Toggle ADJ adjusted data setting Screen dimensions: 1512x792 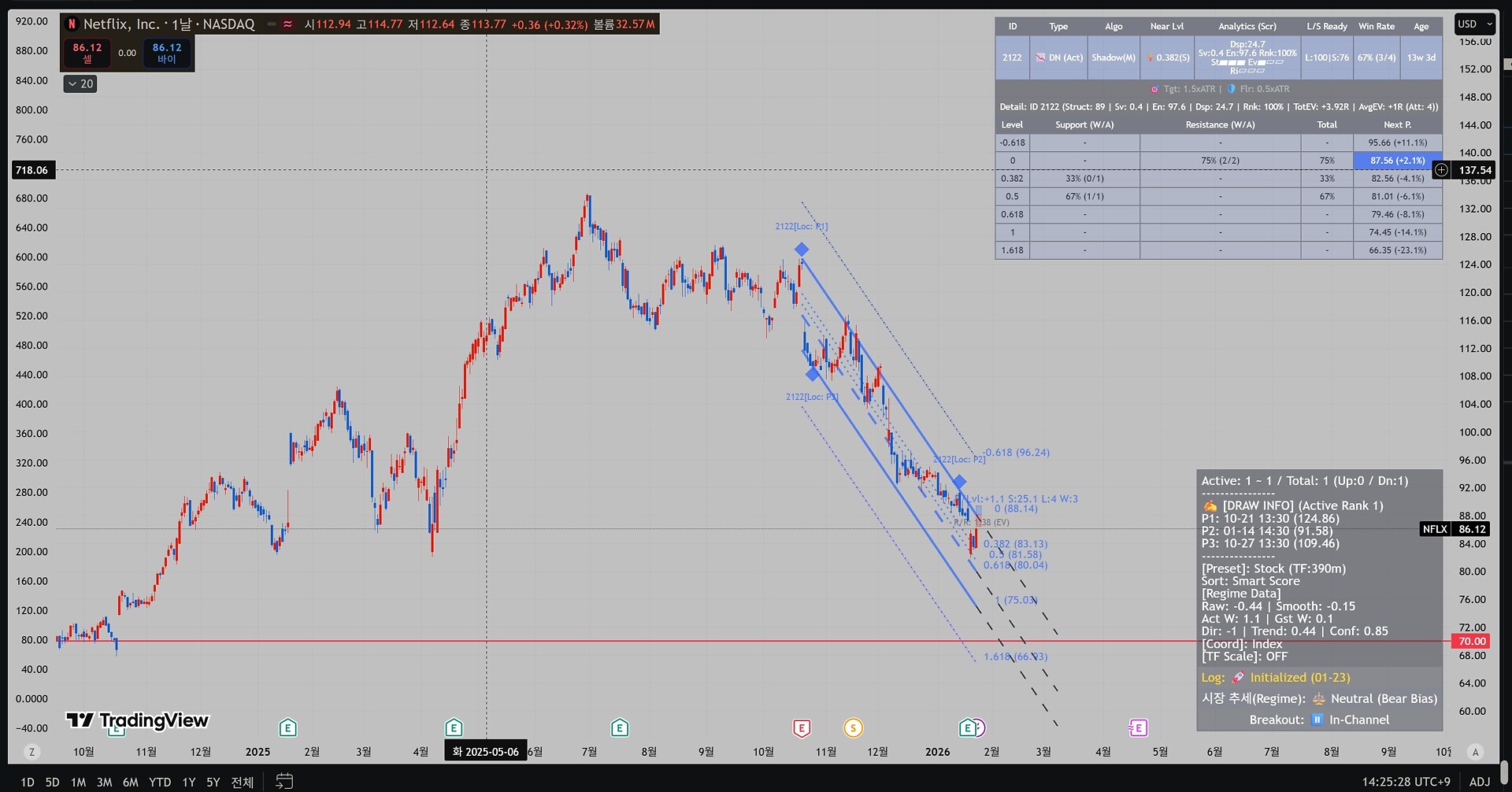pyautogui.click(x=1480, y=782)
